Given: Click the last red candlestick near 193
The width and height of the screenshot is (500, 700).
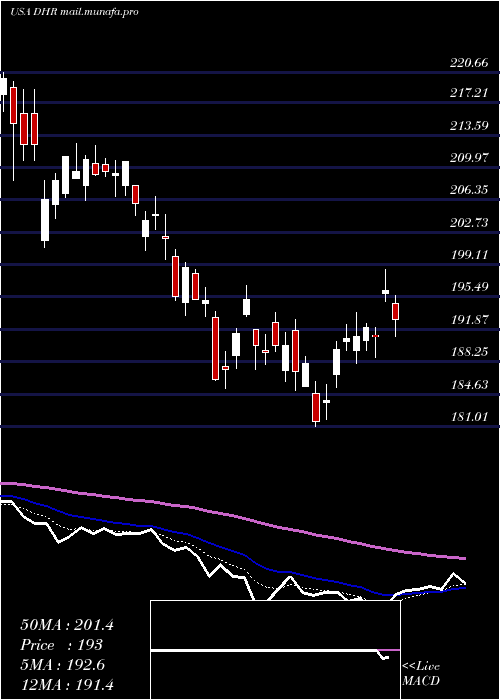Looking at the screenshot, I should point(395,311).
